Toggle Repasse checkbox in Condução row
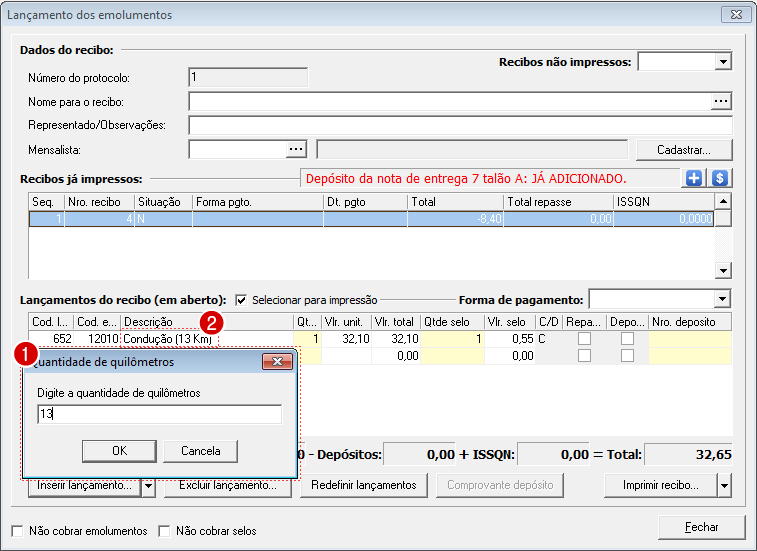Image resolution: width=757 pixels, height=551 pixels. [584, 339]
